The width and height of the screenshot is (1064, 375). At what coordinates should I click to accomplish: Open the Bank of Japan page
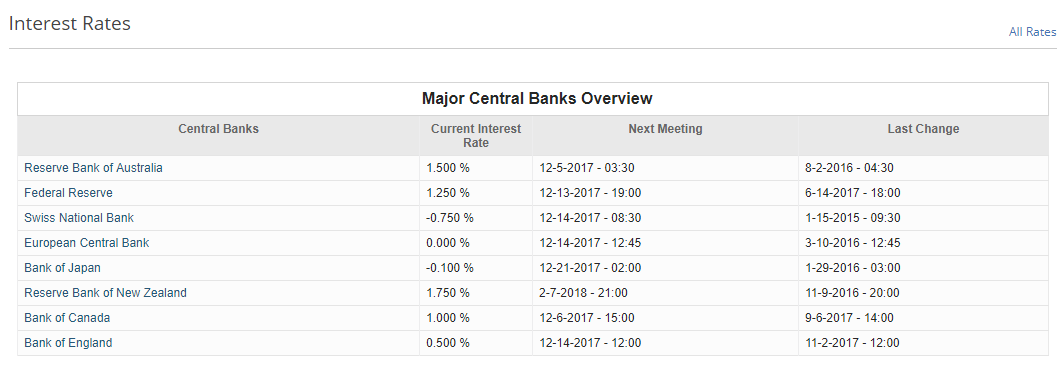62,268
